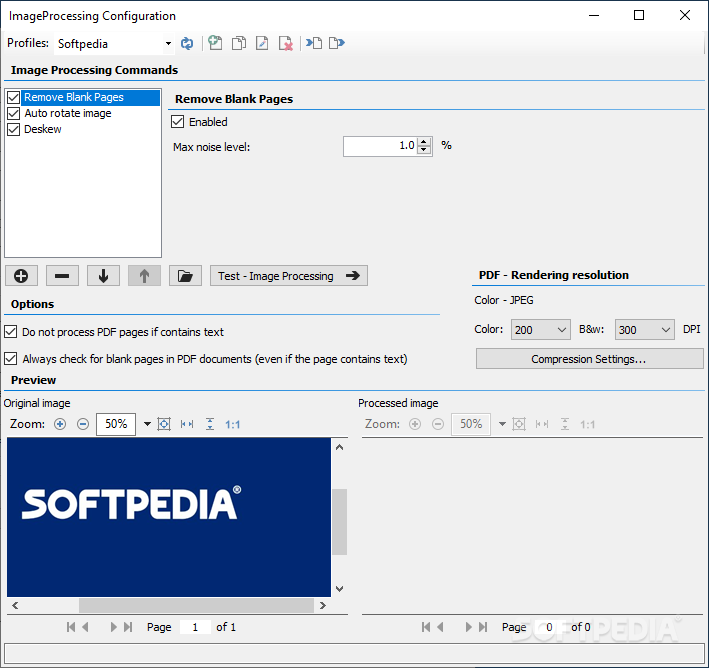Toggle the Deskew command checkbox

(x=14, y=129)
